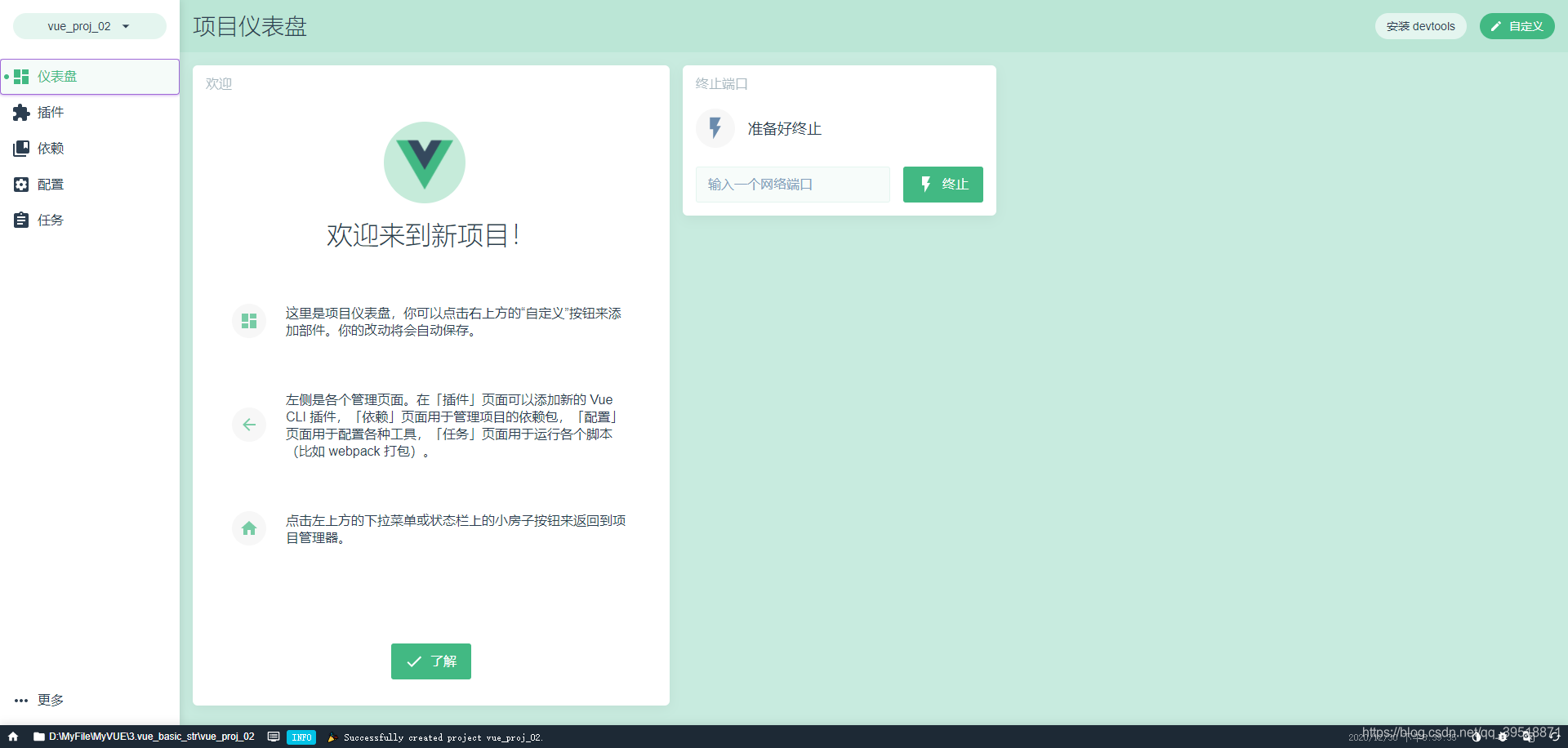Open the log console icon in status bar

(x=274, y=737)
